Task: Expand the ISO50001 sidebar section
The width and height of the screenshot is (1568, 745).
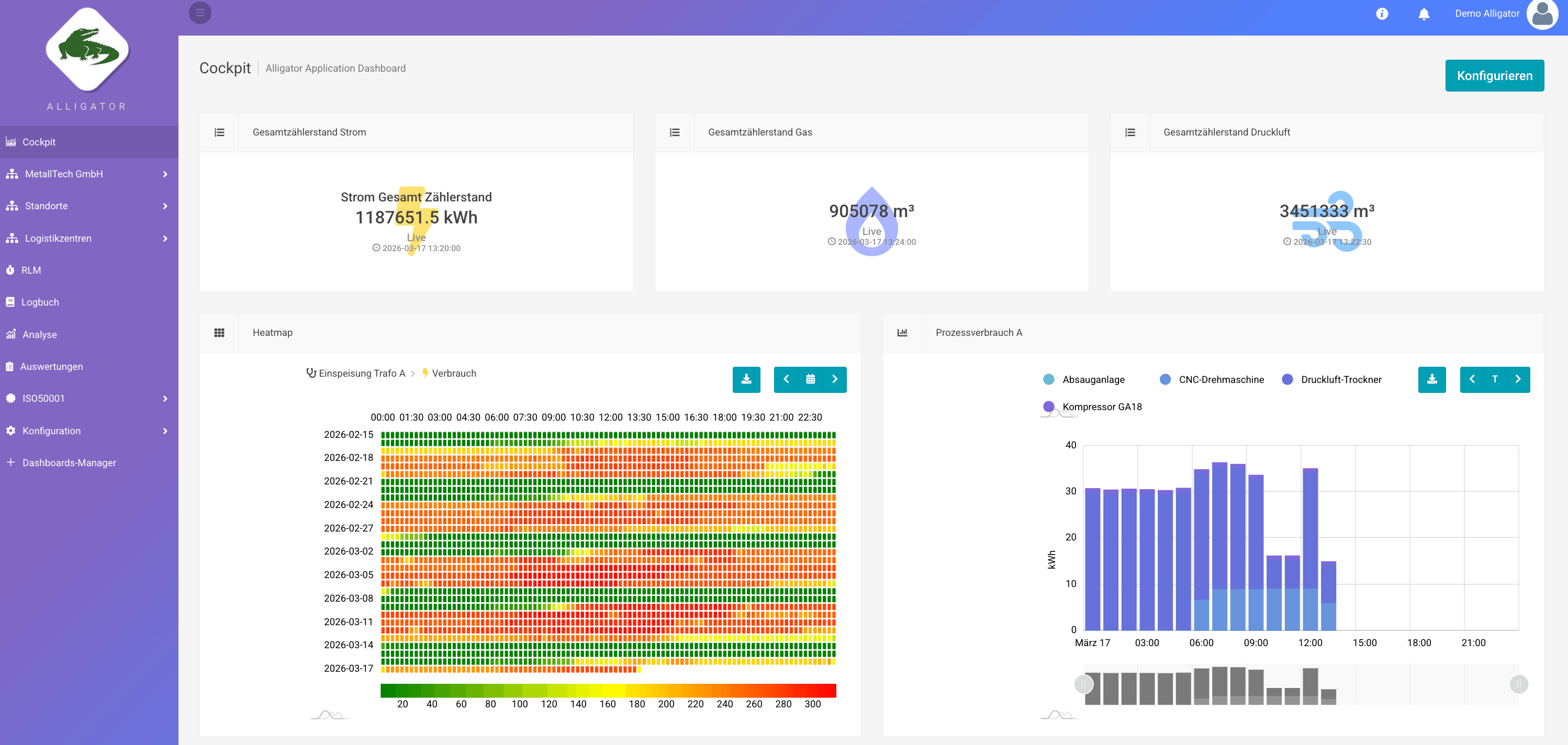Action: (x=89, y=398)
